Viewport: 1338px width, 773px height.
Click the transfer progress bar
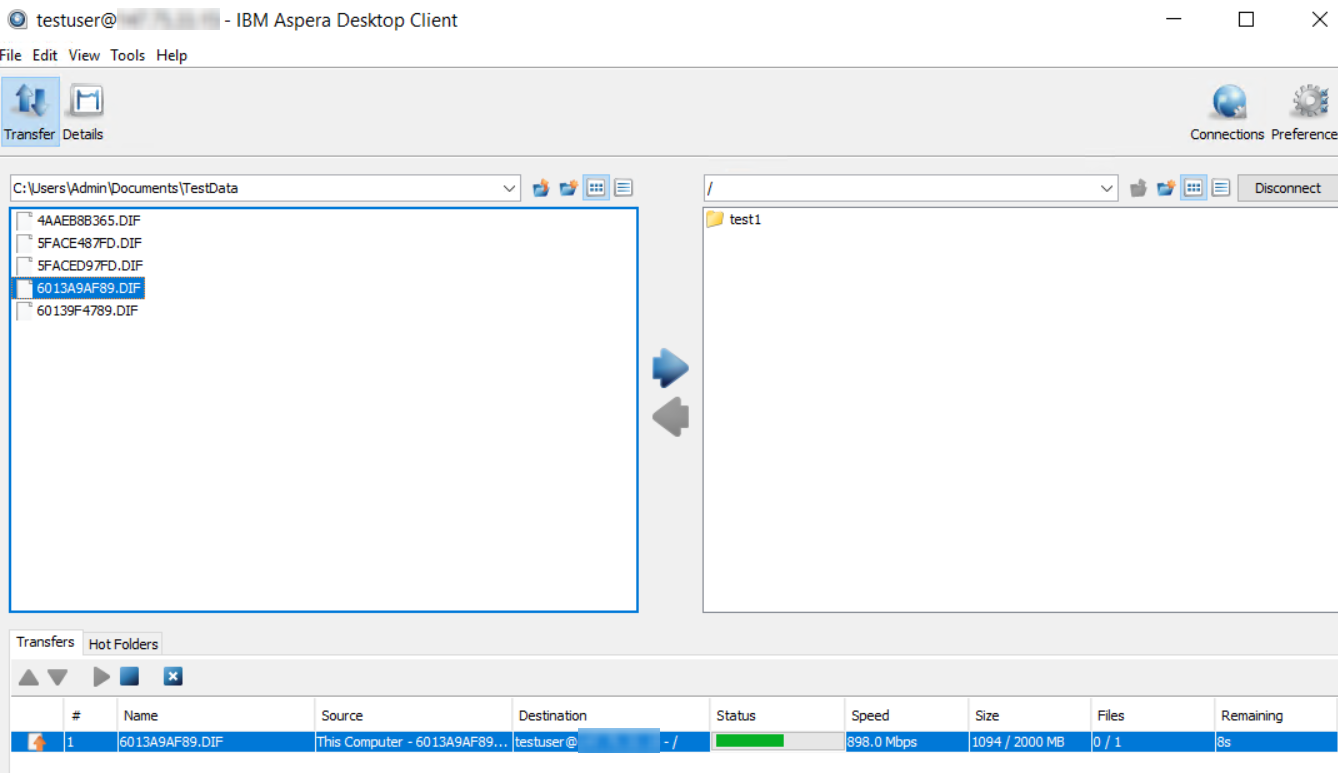point(779,742)
